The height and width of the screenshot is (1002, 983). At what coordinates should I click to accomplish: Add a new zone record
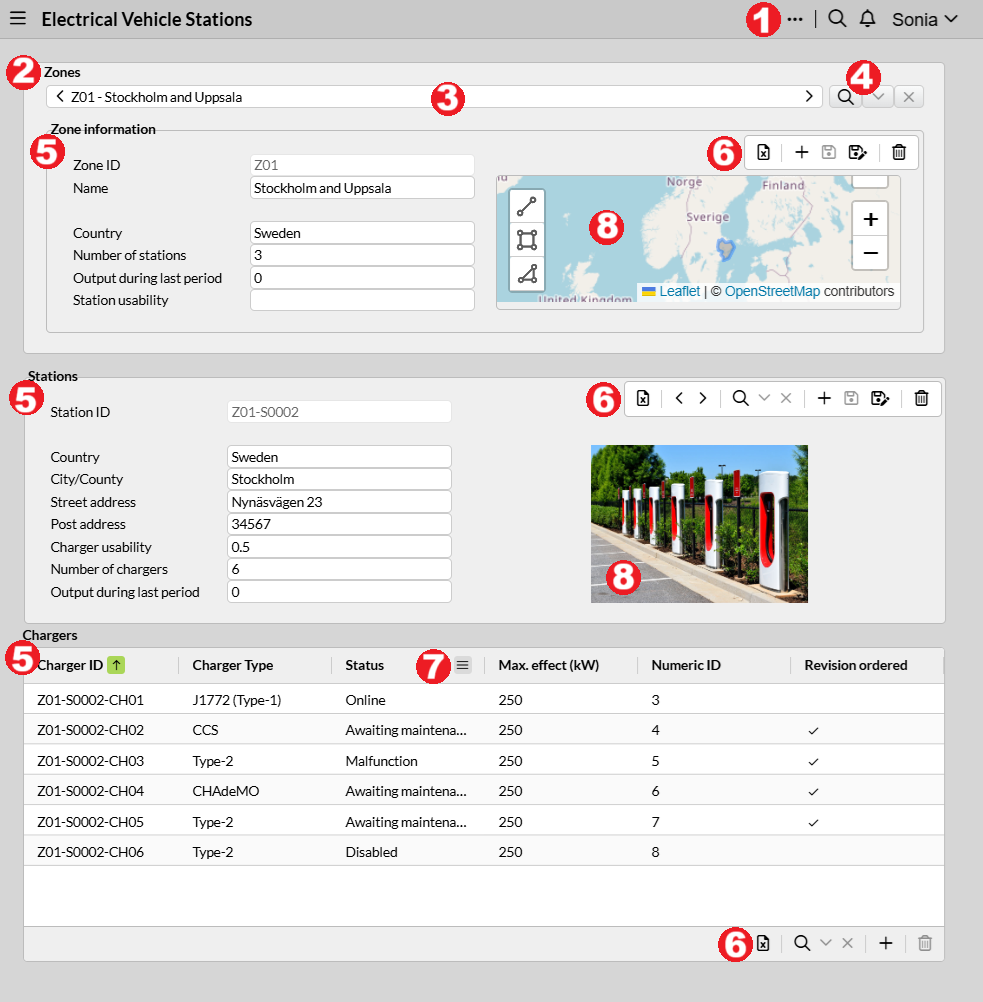pos(801,152)
